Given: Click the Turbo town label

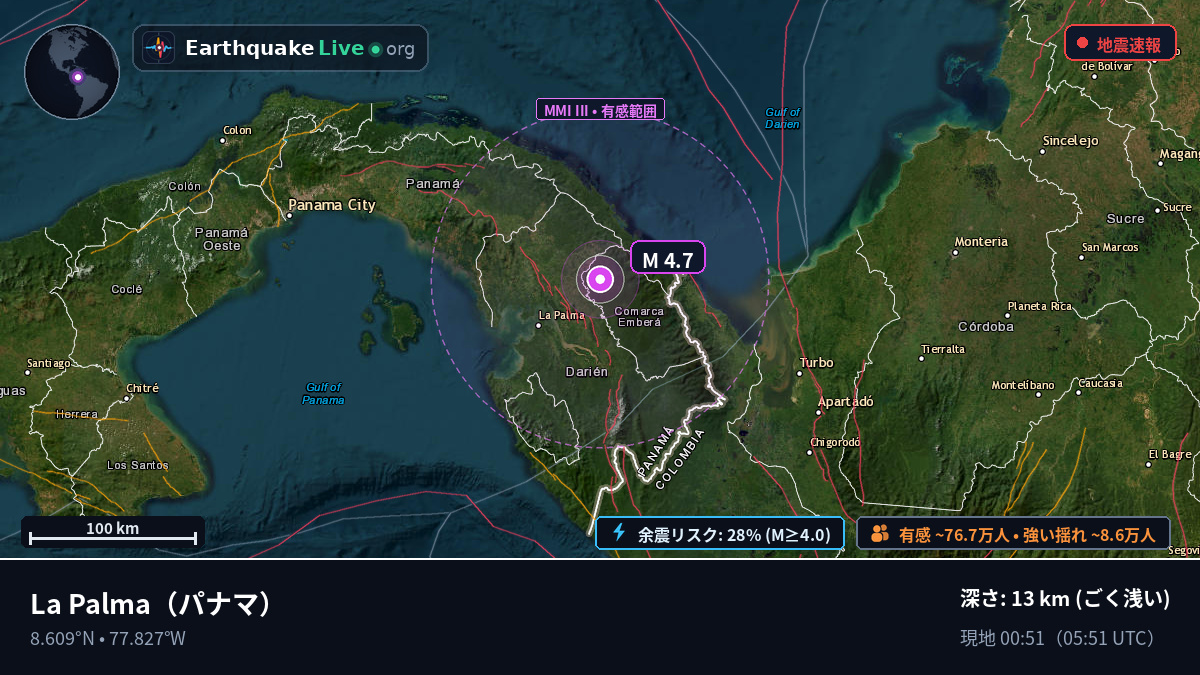Looking at the screenshot, I should click(x=816, y=362).
